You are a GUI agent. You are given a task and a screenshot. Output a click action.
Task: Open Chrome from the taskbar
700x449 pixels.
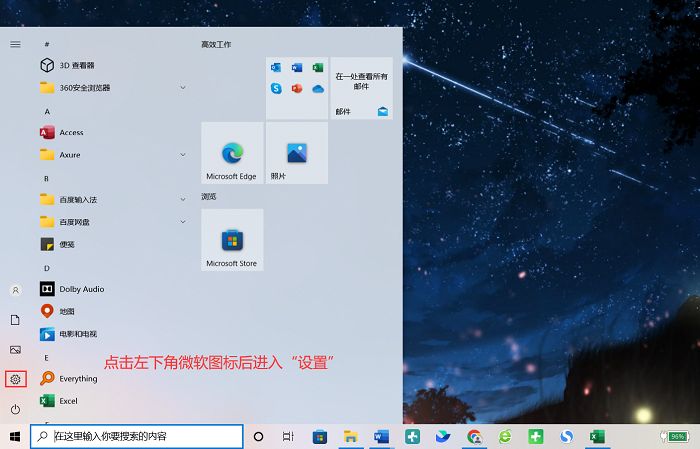(475, 437)
